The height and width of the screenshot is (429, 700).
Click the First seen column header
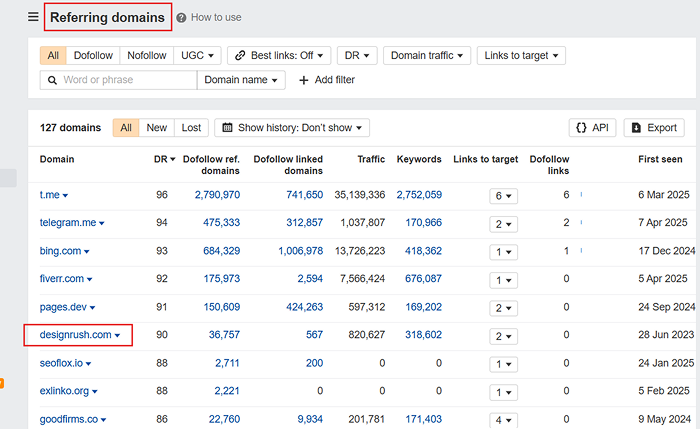(660, 159)
